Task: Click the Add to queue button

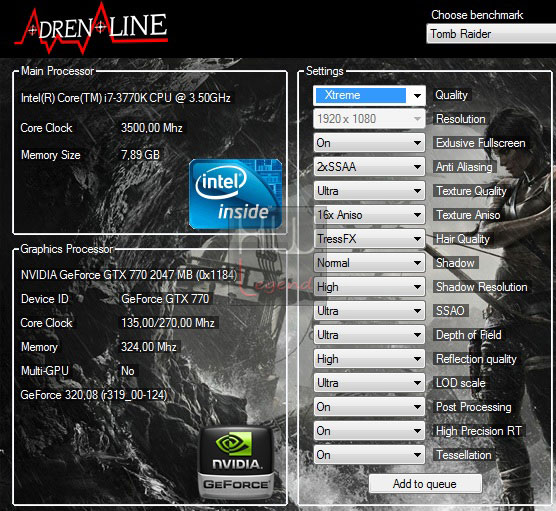Action: (x=425, y=484)
